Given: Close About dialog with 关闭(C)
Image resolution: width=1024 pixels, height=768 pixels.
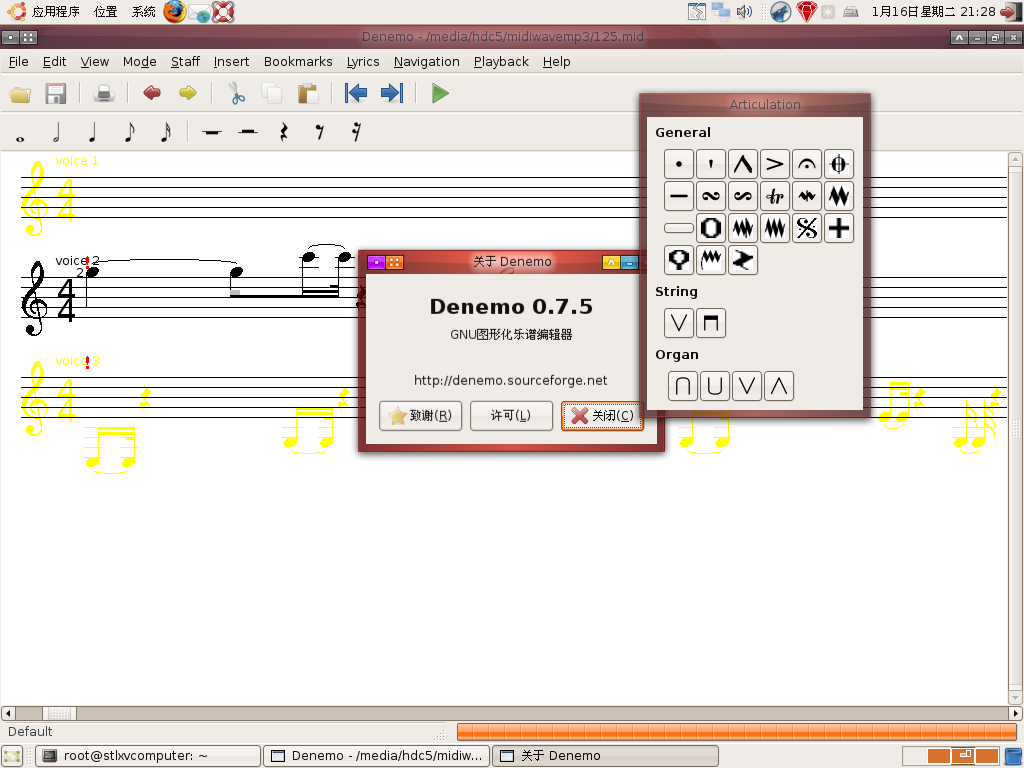Looking at the screenshot, I should [602, 415].
